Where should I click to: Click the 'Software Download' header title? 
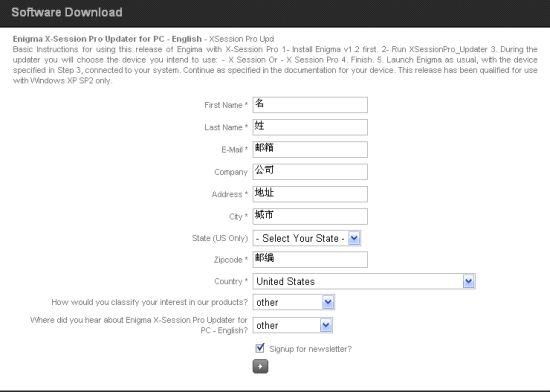coord(67,12)
